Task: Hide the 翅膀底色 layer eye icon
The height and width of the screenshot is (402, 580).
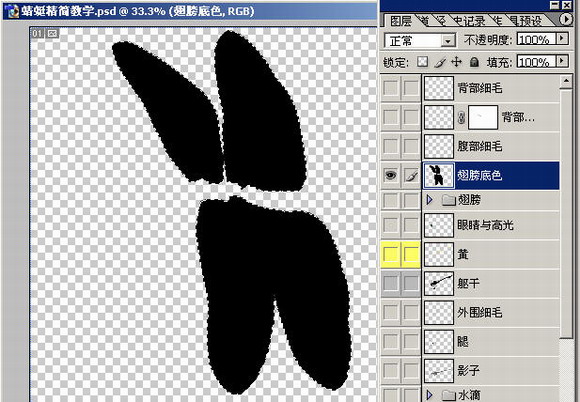Action: (x=391, y=175)
